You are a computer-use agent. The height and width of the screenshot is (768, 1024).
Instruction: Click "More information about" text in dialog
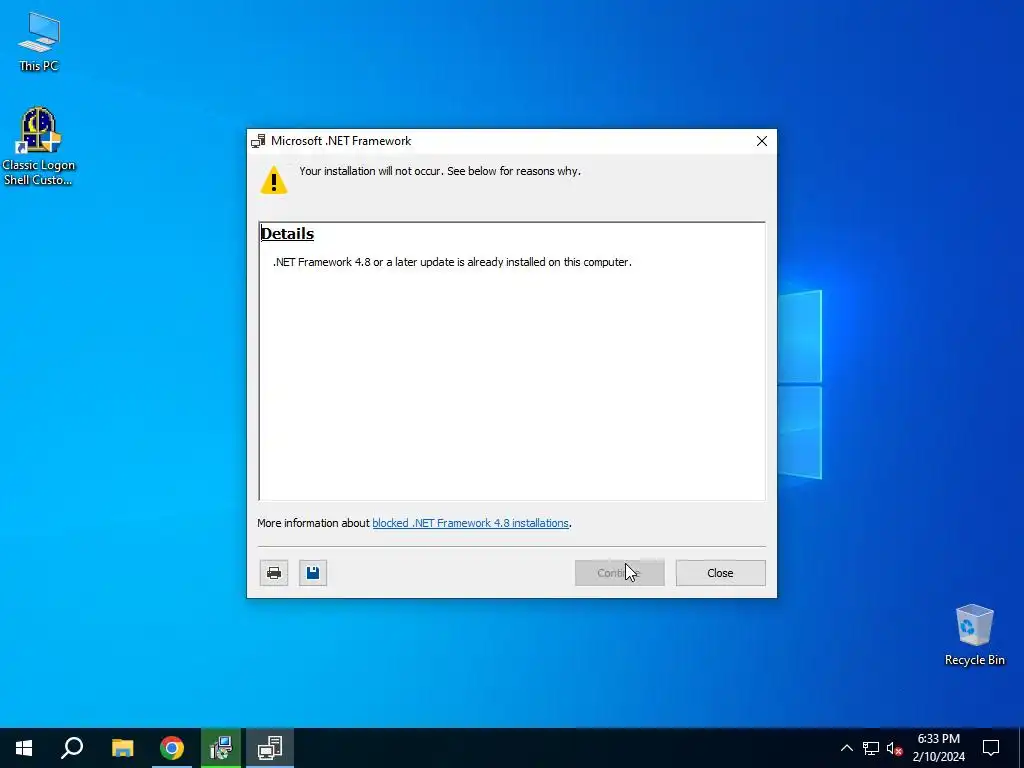tap(313, 523)
